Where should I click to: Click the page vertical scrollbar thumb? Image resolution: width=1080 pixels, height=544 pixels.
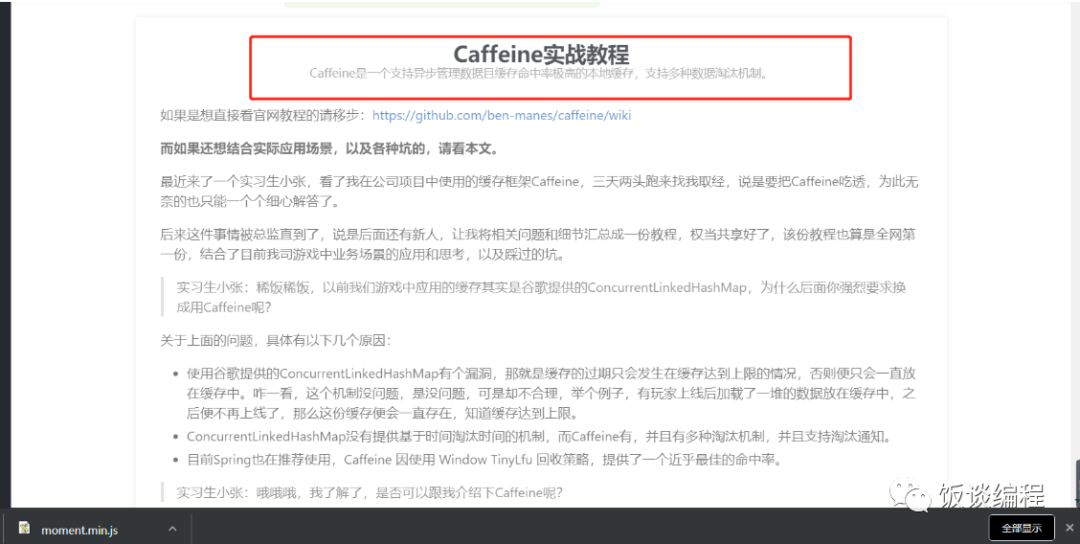point(1076,481)
